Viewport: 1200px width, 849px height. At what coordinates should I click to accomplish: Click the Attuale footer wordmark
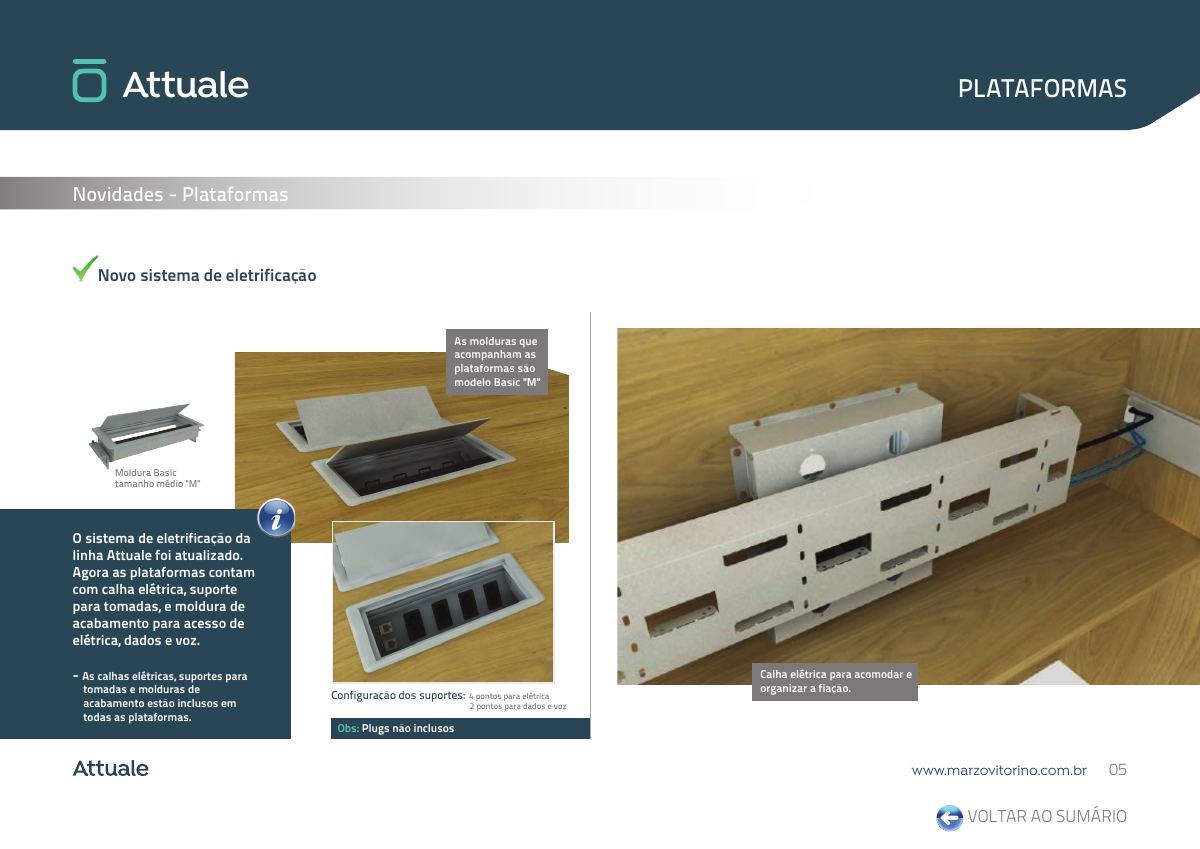(110, 769)
